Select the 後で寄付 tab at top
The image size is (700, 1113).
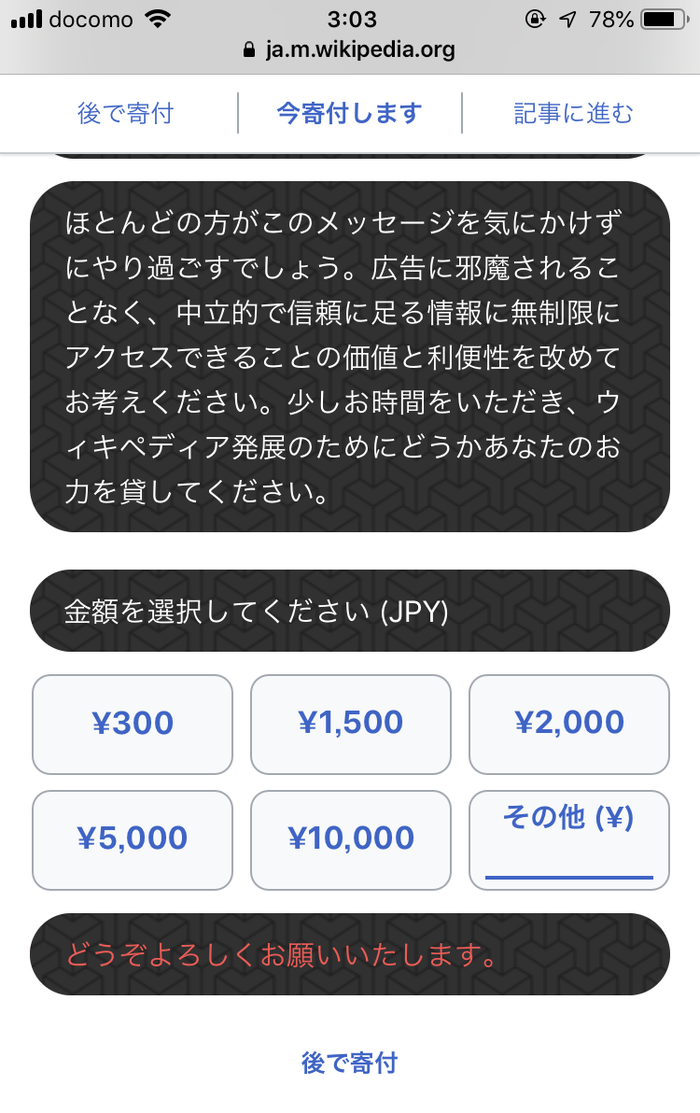pos(125,113)
